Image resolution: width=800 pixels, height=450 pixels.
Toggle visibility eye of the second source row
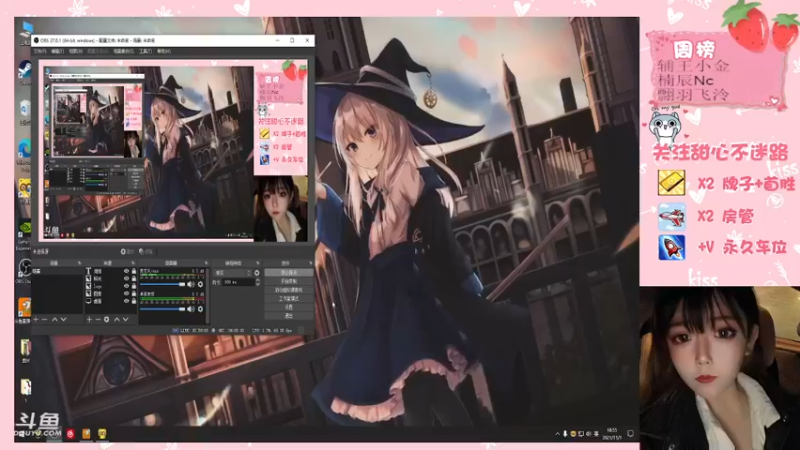(x=127, y=279)
